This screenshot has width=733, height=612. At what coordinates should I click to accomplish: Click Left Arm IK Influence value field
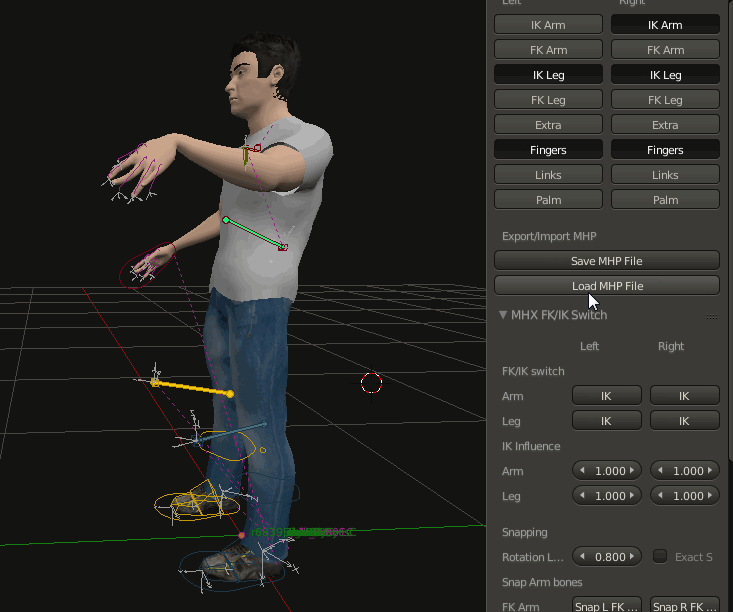(606, 470)
